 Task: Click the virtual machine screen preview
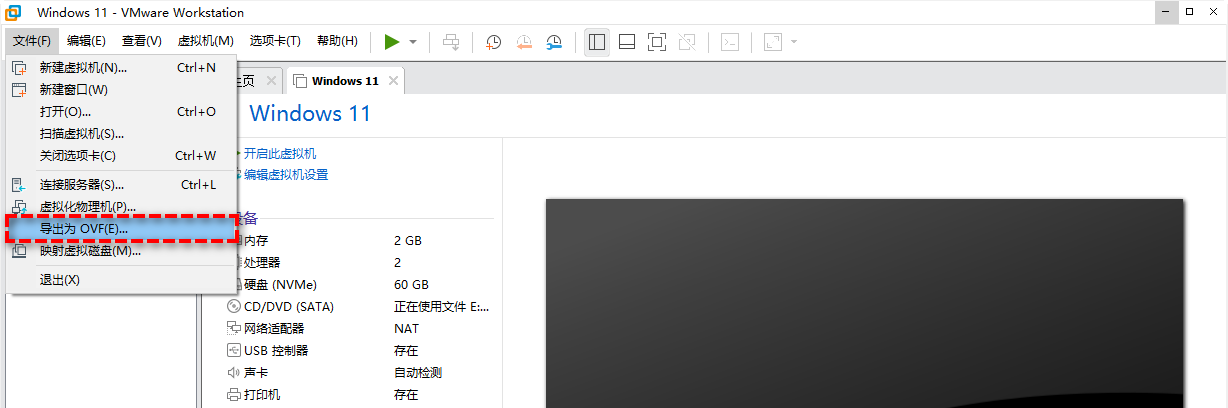point(864,302)
